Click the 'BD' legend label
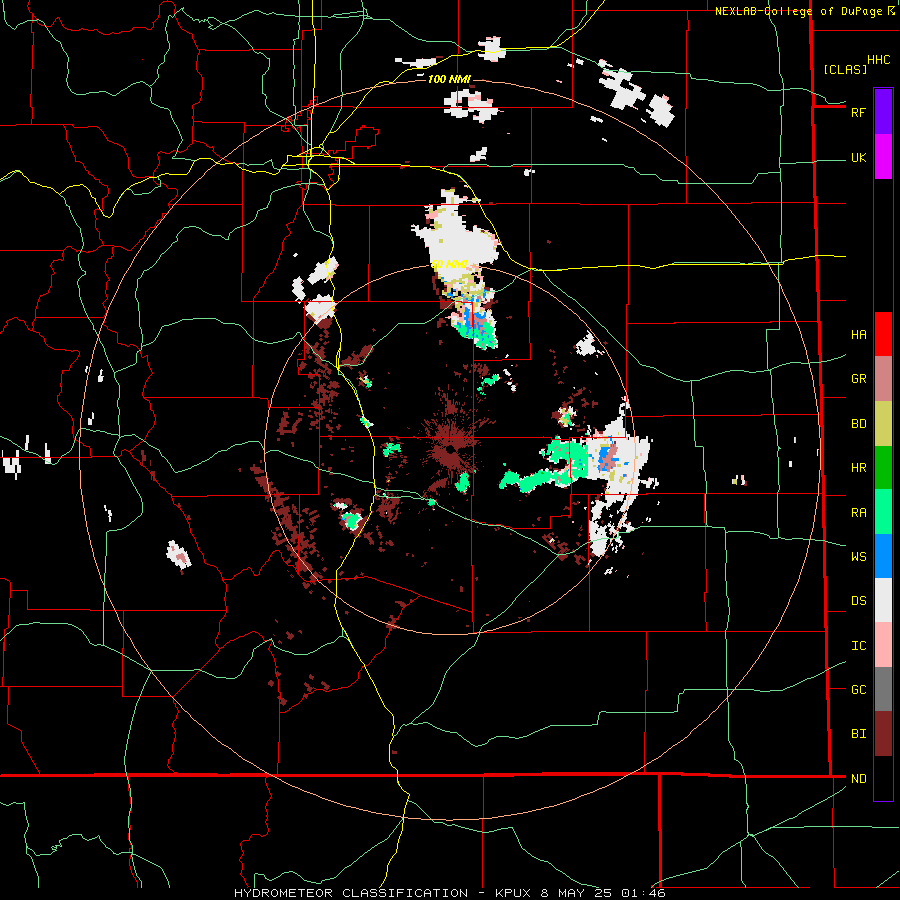 (x=858, y=424)
